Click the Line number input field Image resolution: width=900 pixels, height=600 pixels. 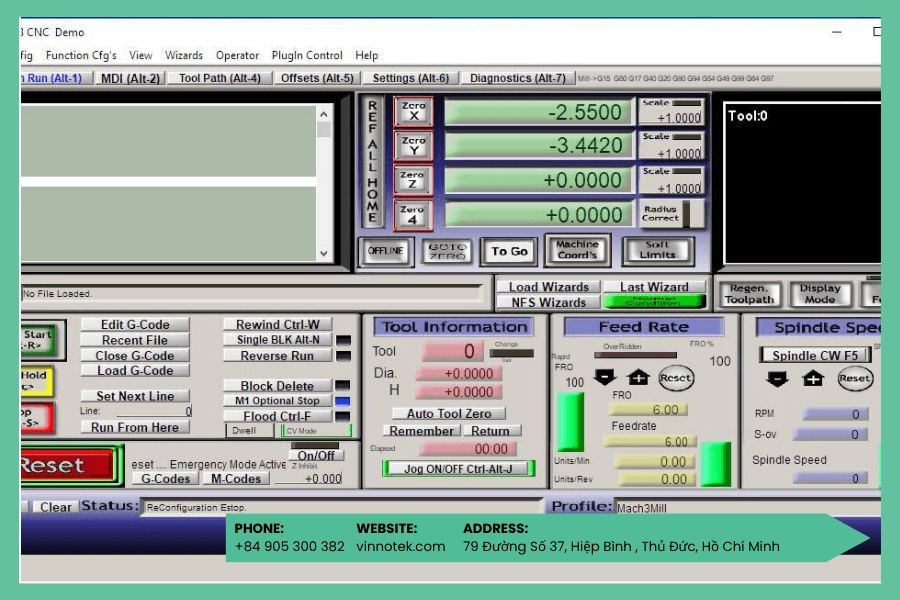coord(154,411)
